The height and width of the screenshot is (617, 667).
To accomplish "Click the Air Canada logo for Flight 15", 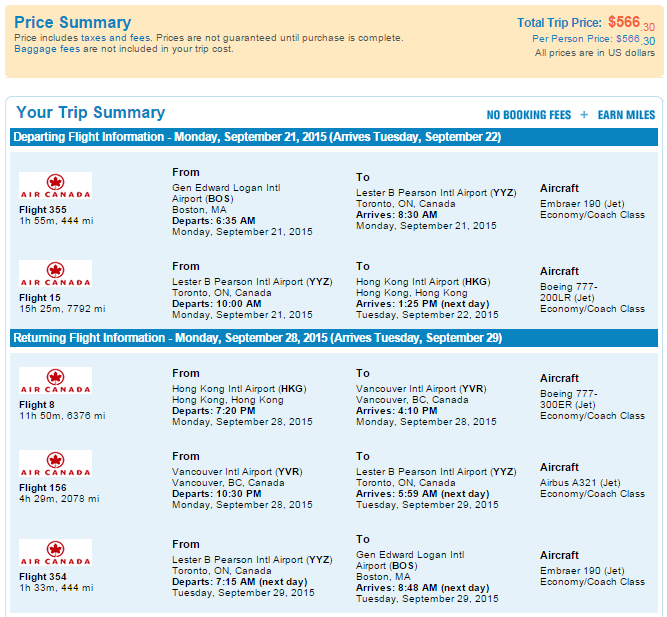I will (55, 273).
